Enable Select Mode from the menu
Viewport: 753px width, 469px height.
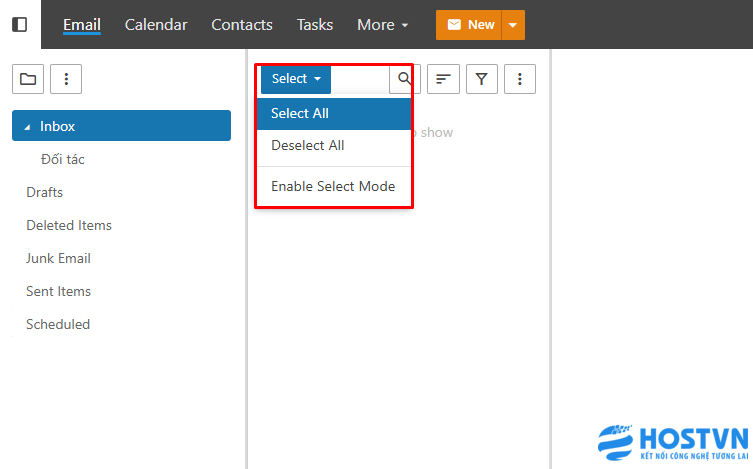point(333,186)
